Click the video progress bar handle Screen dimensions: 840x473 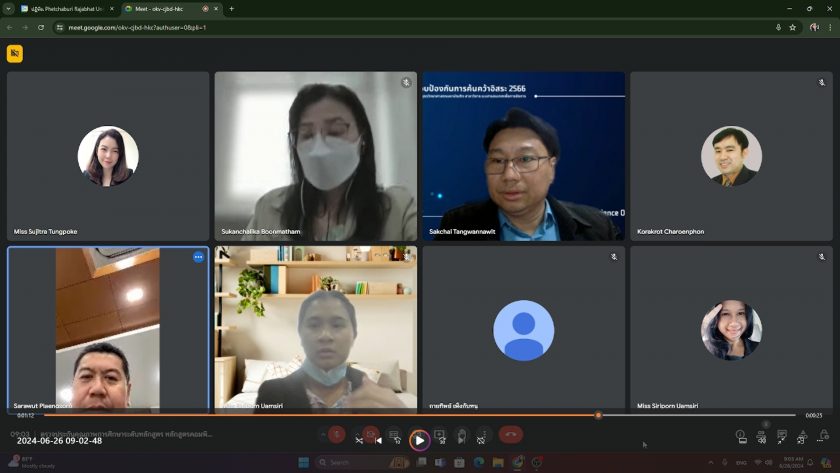pyautogui.click(x=598, y=415)
